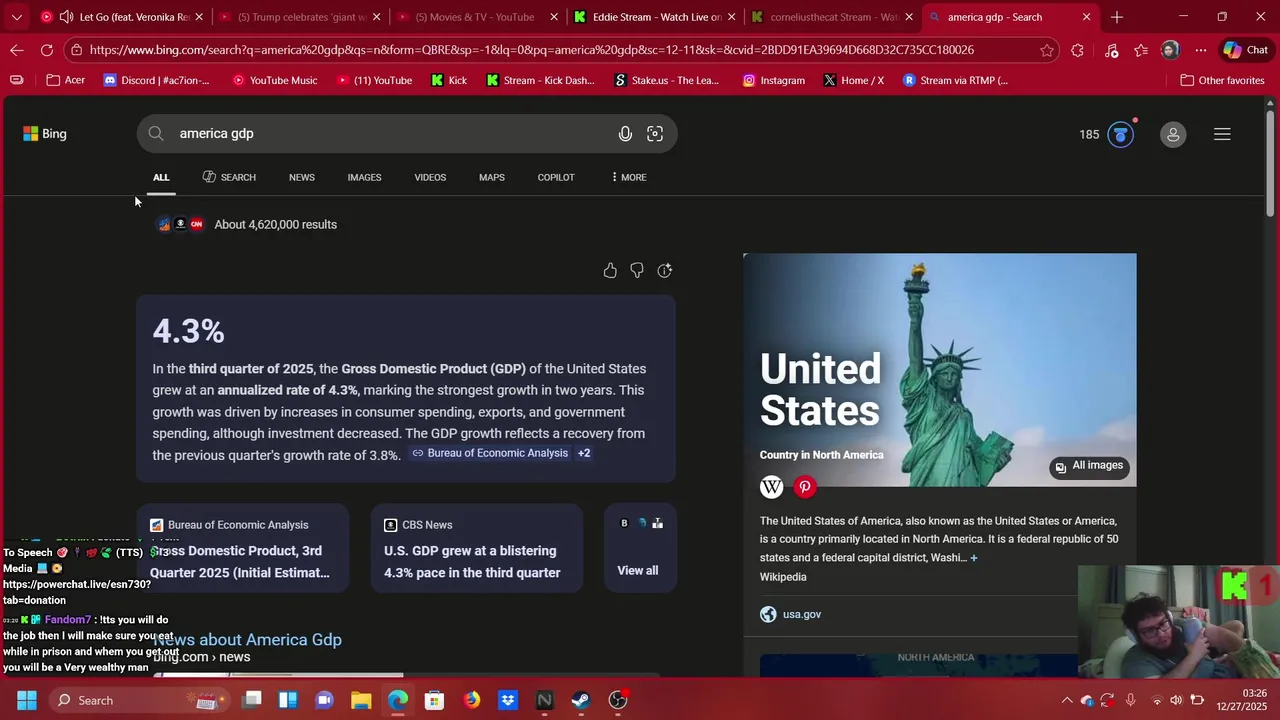Open the usa.gov link
The image size is (1280, 720).
point(802,614)
